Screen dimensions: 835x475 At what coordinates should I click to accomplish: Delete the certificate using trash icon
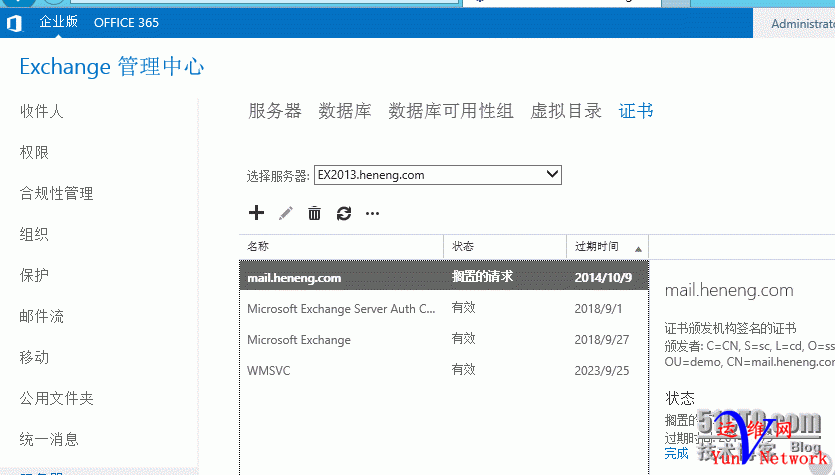click(x=314, y=213)
